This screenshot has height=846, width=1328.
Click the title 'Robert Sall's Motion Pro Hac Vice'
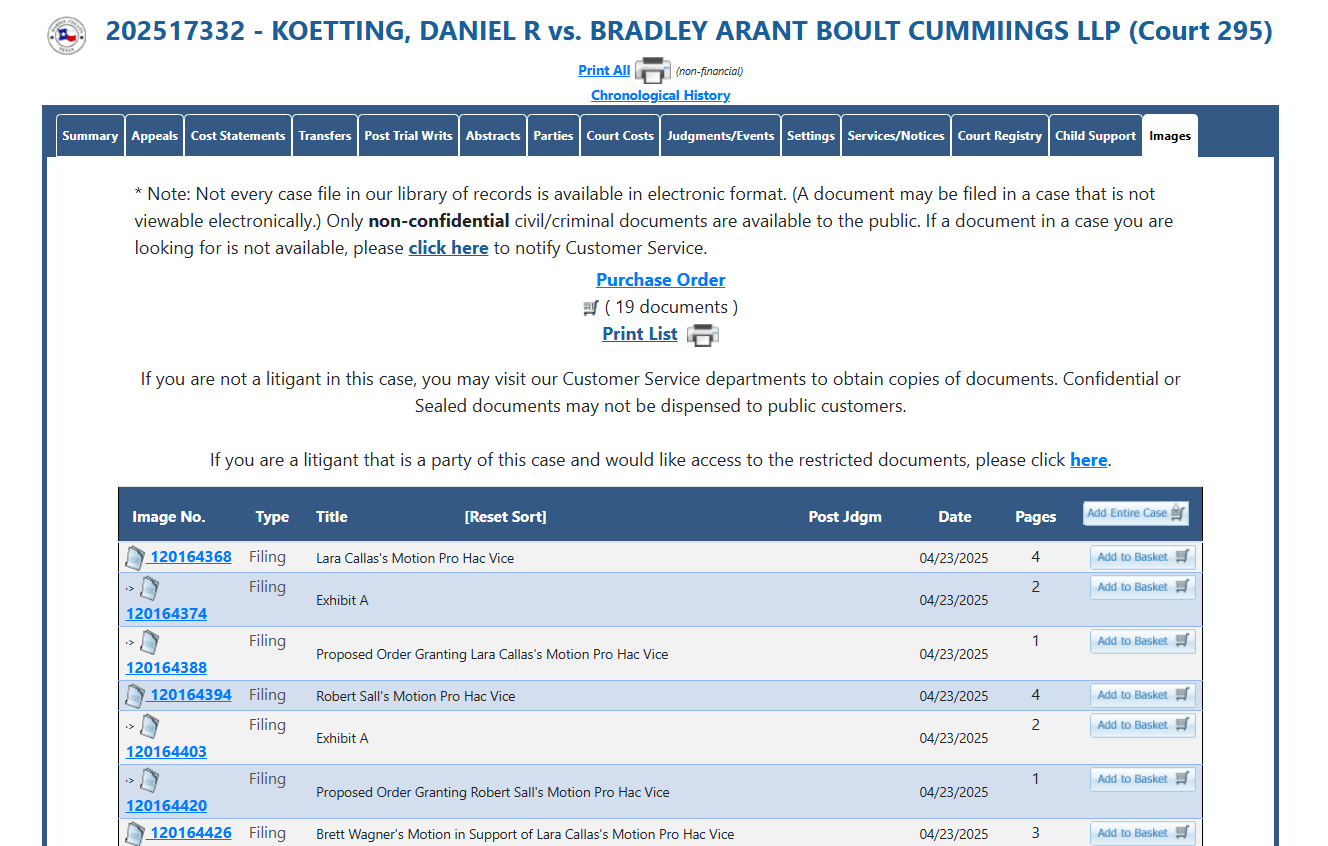416,696
